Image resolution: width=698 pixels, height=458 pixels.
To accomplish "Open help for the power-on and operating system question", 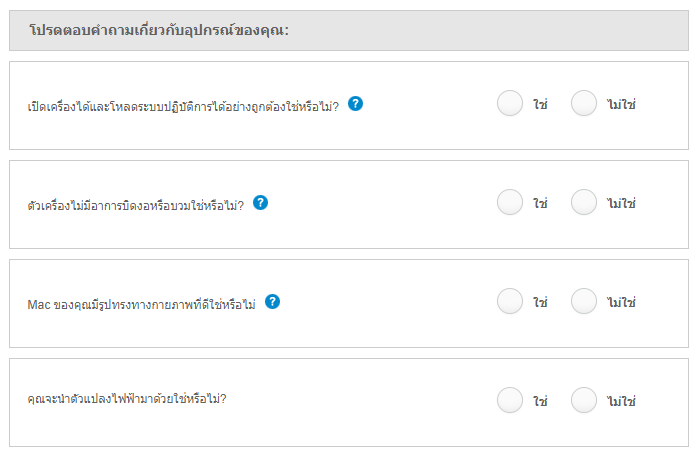I will 355,104.
